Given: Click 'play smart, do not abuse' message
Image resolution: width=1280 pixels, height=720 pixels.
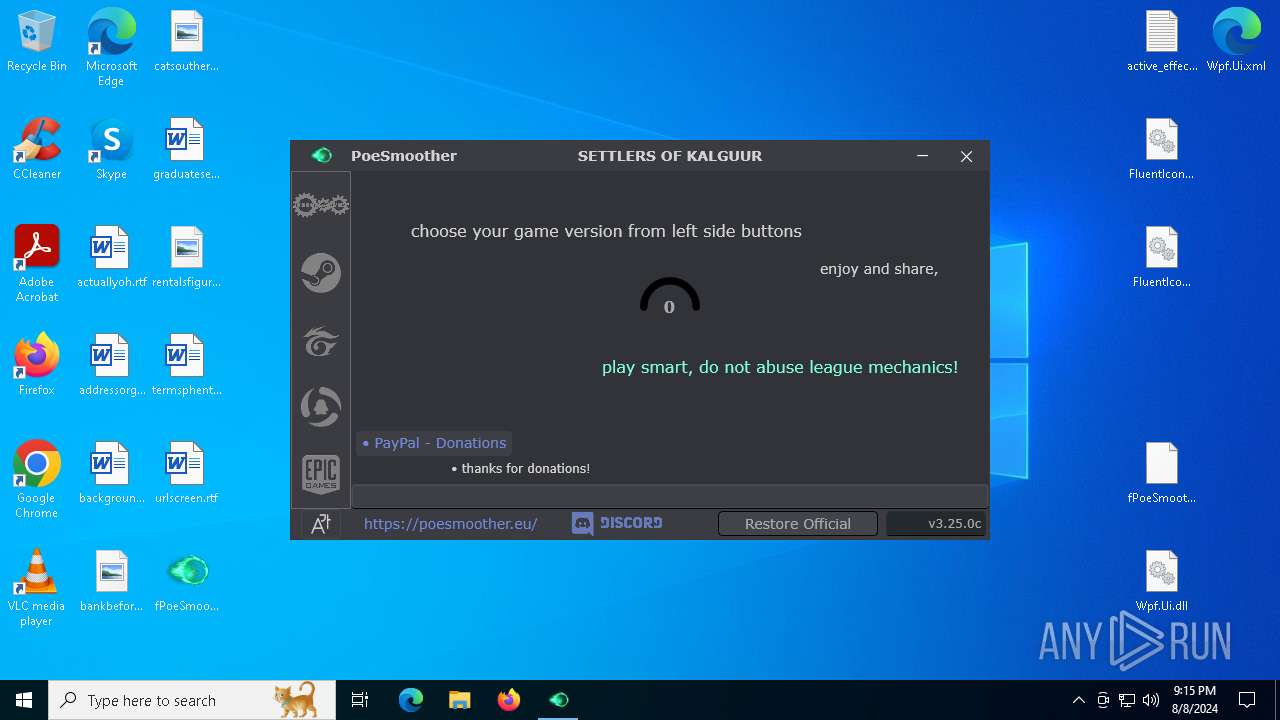Looking at the screenshot, I should pos(780,367).
